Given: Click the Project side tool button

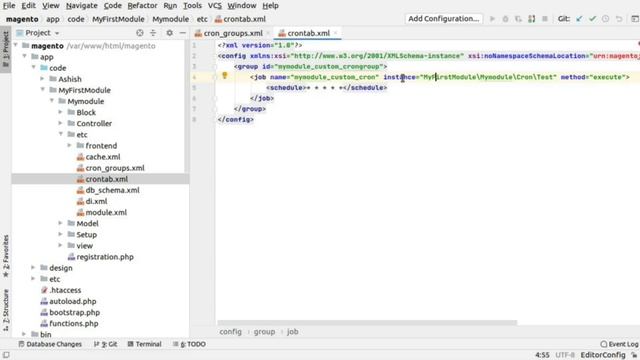Looking at the screenshot, I should click(x=6, y=50).
